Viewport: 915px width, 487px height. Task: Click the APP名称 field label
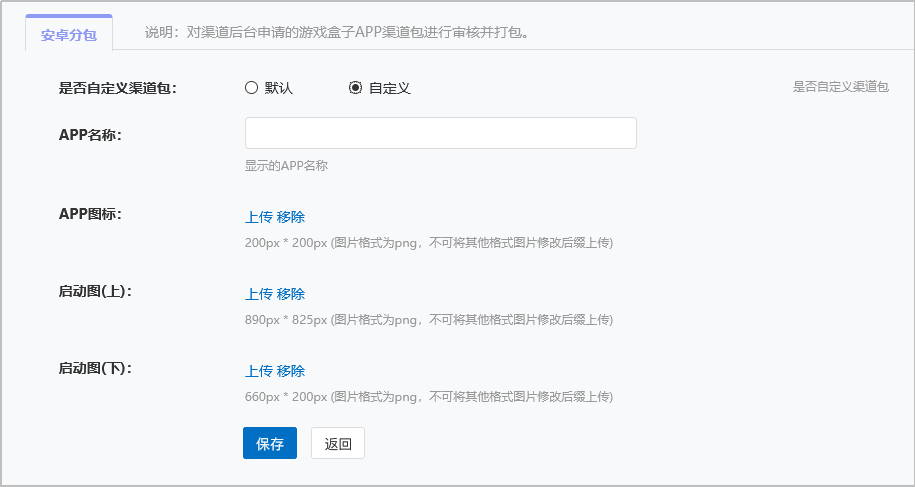coord(90,135)
